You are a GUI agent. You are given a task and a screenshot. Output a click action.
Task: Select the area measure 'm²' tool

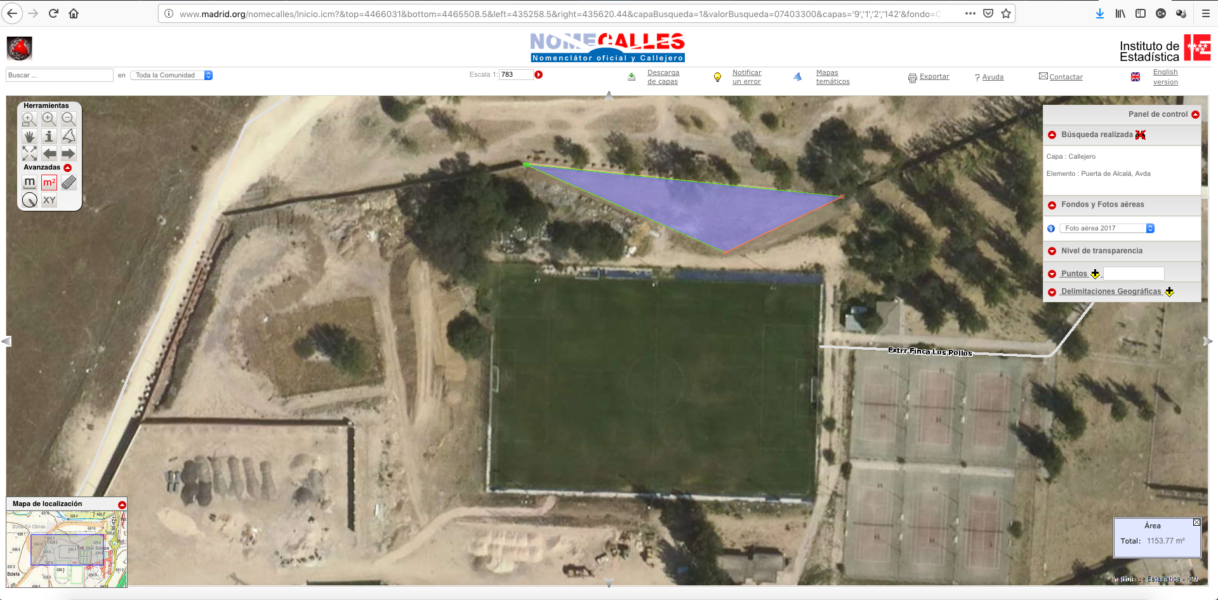point(49,182)
